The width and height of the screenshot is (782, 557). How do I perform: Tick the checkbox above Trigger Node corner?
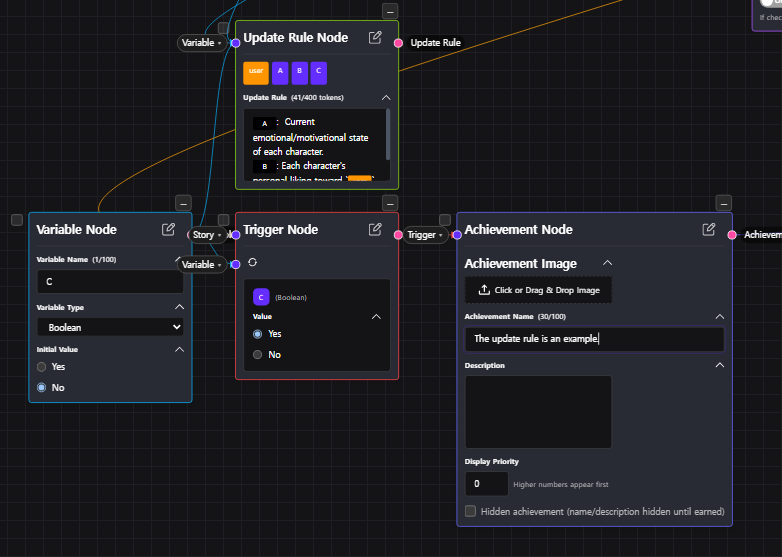pos(223,220)
